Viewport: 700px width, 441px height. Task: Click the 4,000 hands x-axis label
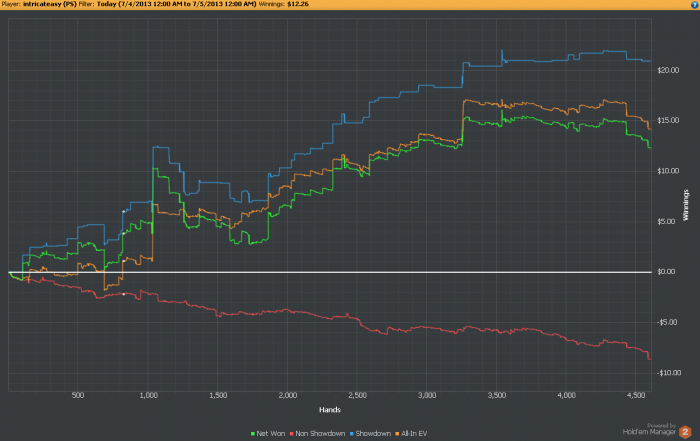coord(566,395)
